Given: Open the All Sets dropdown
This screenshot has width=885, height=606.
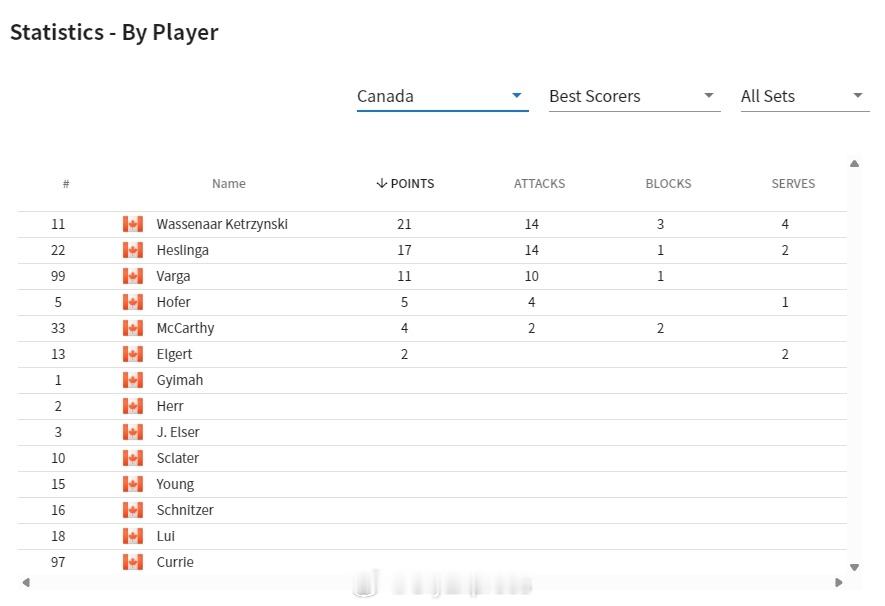Looking at the screenshot, I should 805,96.
